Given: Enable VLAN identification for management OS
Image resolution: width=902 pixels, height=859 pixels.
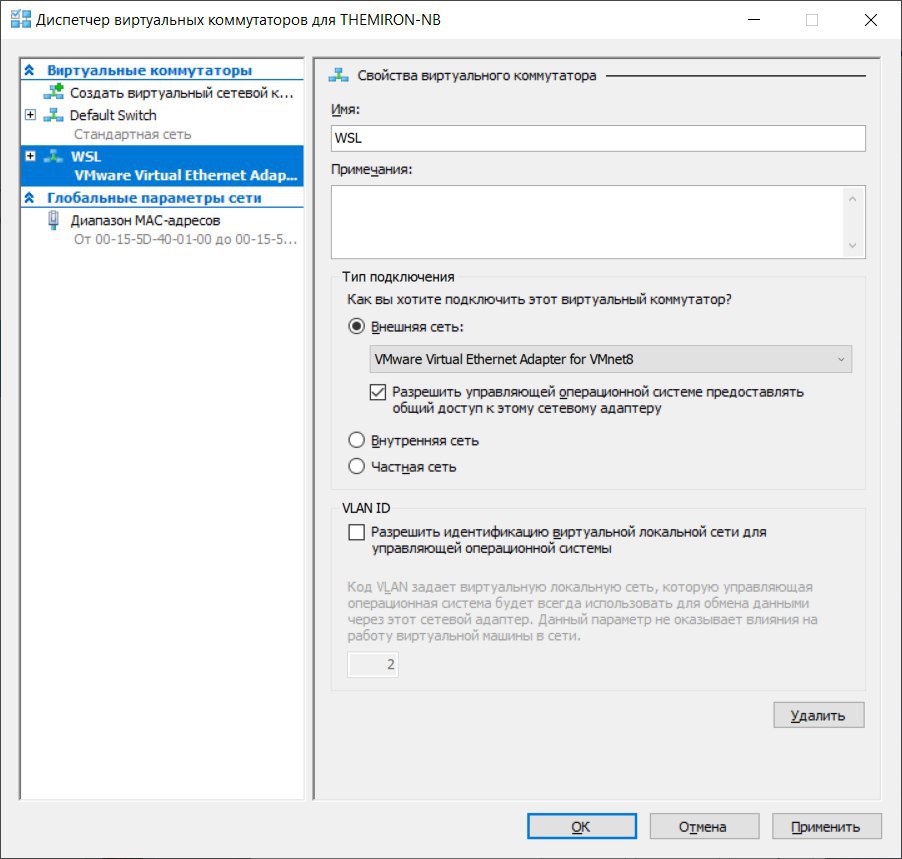Looking at the screenshot, I should pyautogui.click(x=357, y=532).
